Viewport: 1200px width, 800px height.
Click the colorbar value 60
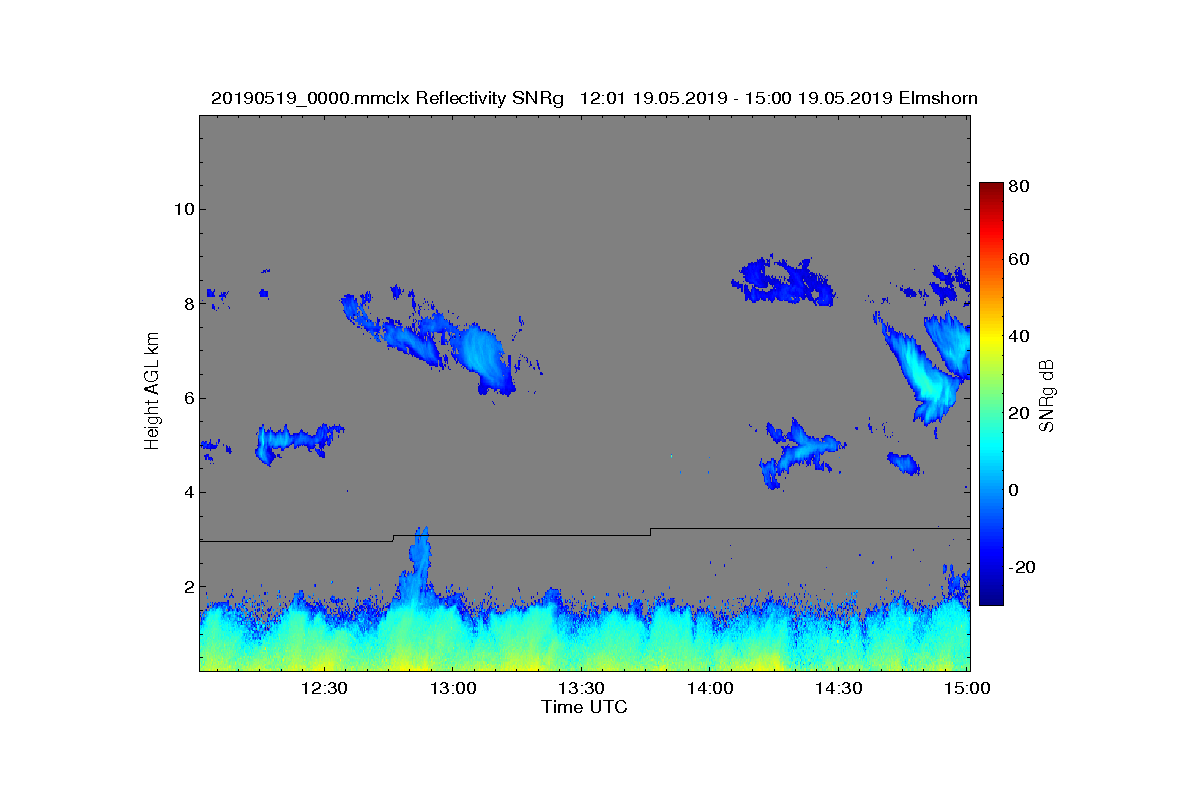1019,260
